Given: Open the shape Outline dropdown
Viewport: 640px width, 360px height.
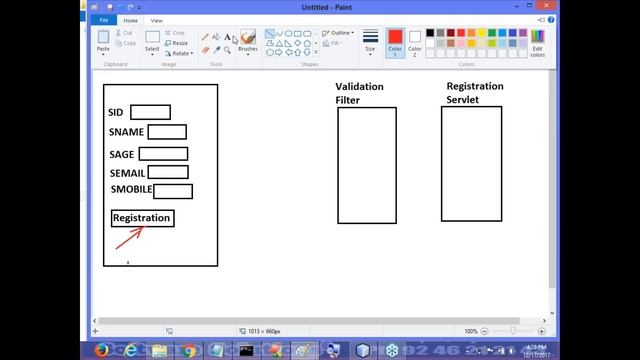Looking at the screenshot, I should click(x=338, y=33).
